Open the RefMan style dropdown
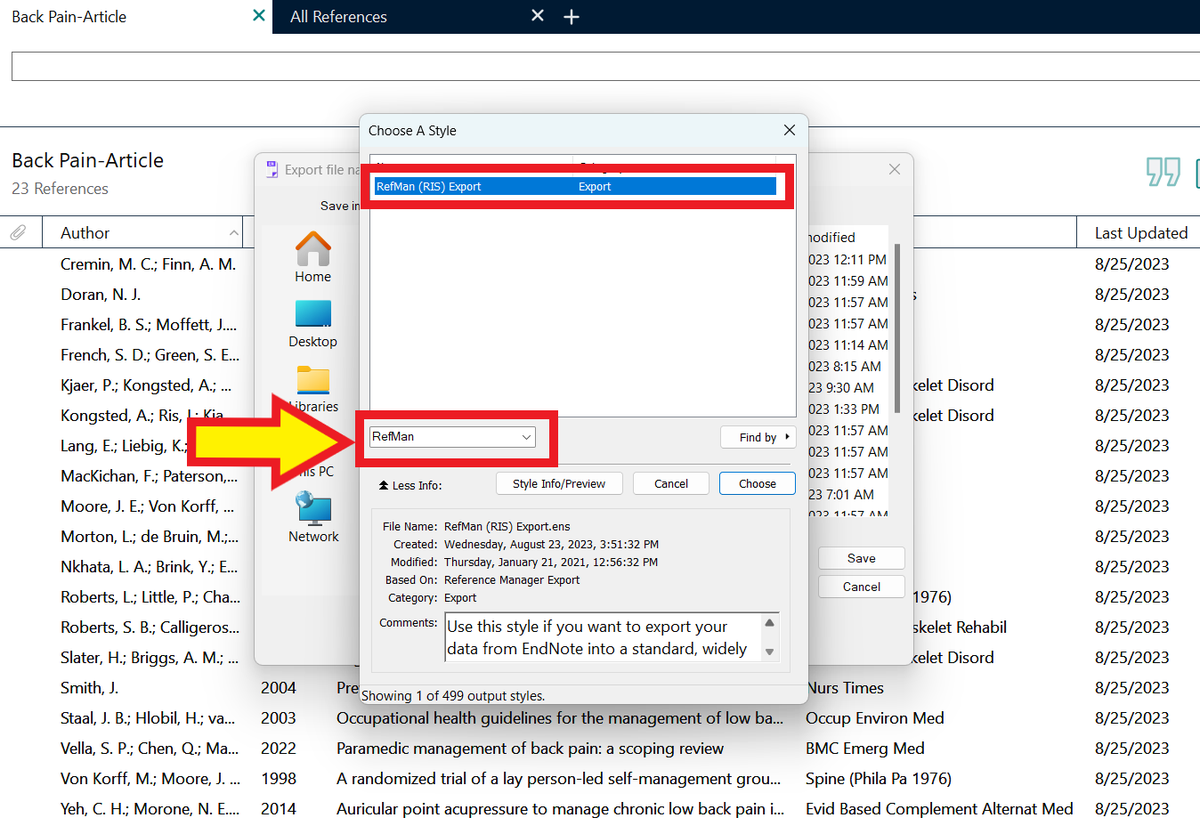 [527, 437]
